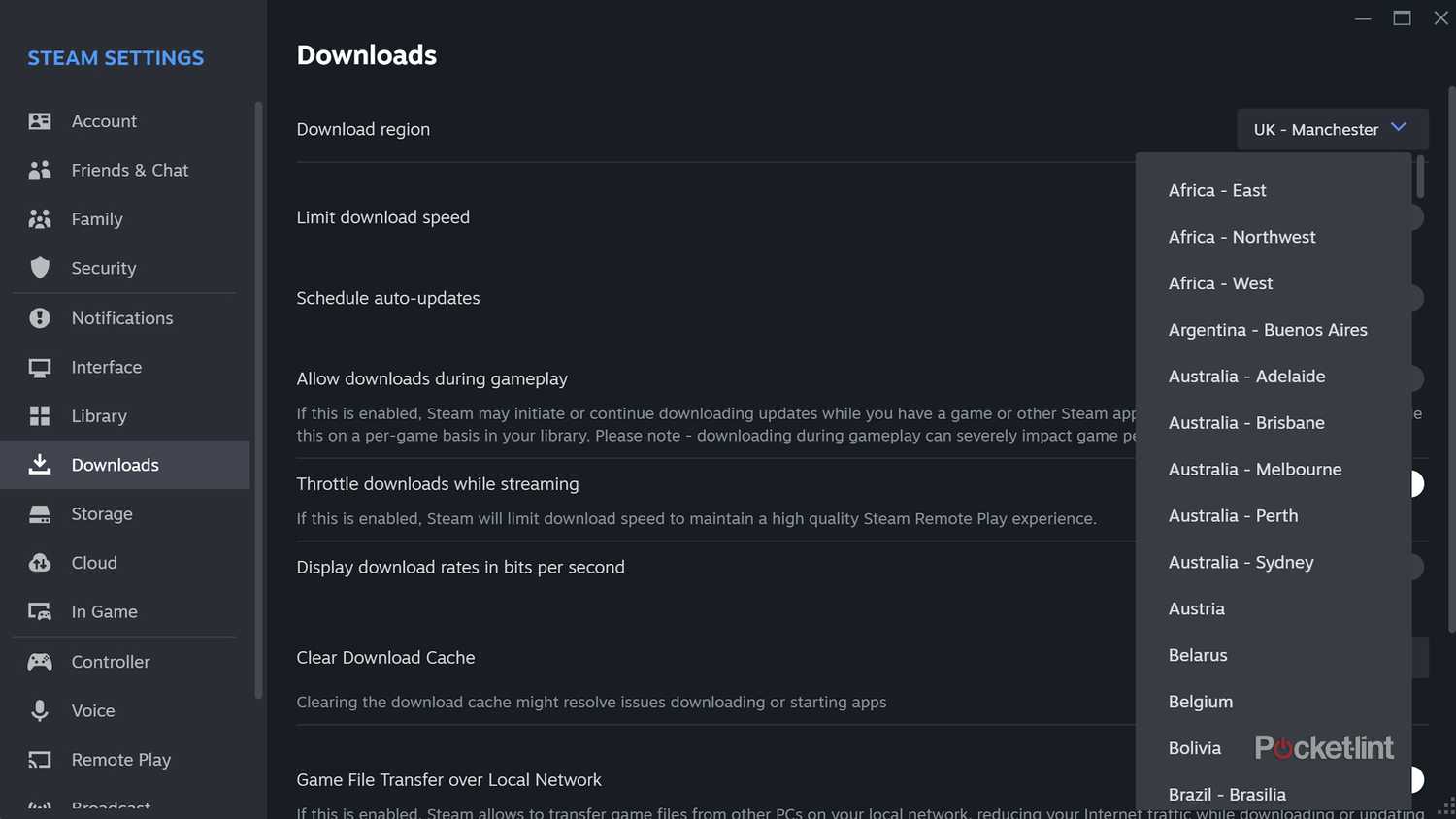Click the Account card icon in sidebar

point(40,121)
